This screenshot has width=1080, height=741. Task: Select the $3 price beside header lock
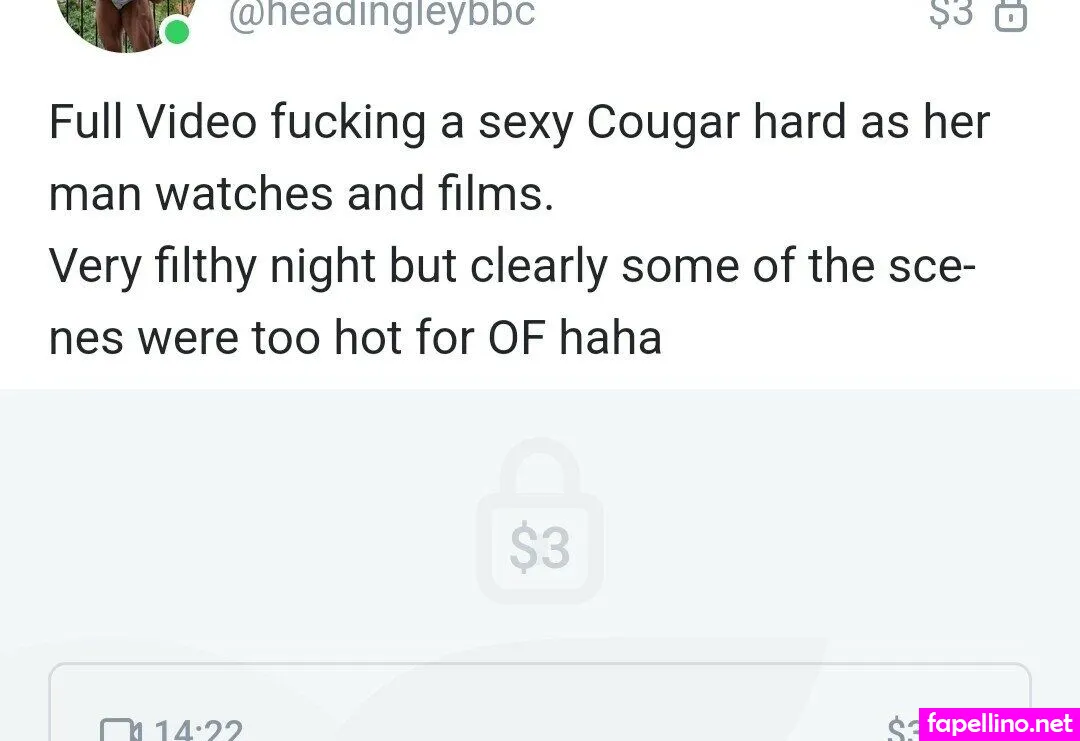[951, 12]
